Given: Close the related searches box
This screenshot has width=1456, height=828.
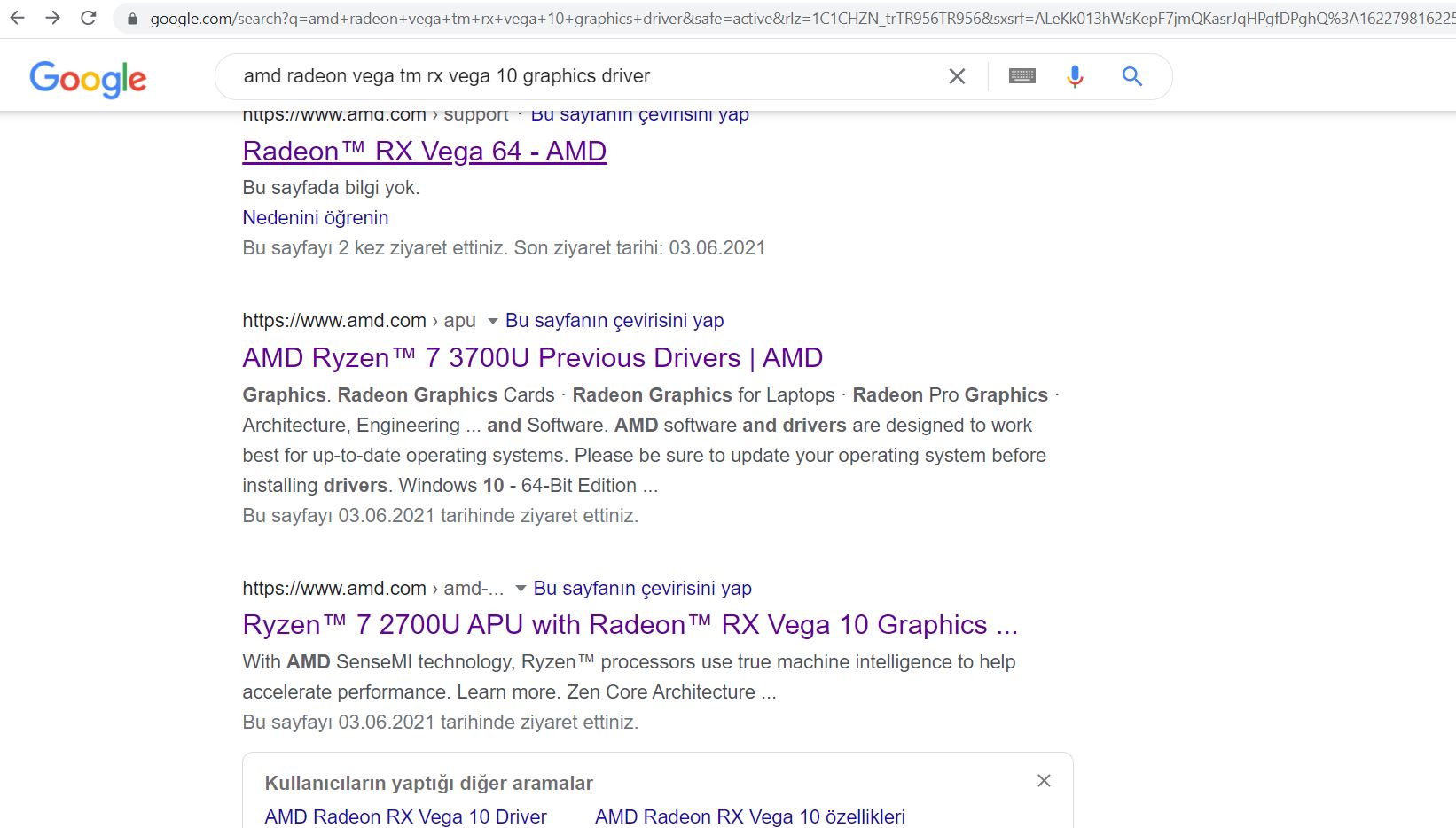Looking at the screenshot, I should point(1044,781).
